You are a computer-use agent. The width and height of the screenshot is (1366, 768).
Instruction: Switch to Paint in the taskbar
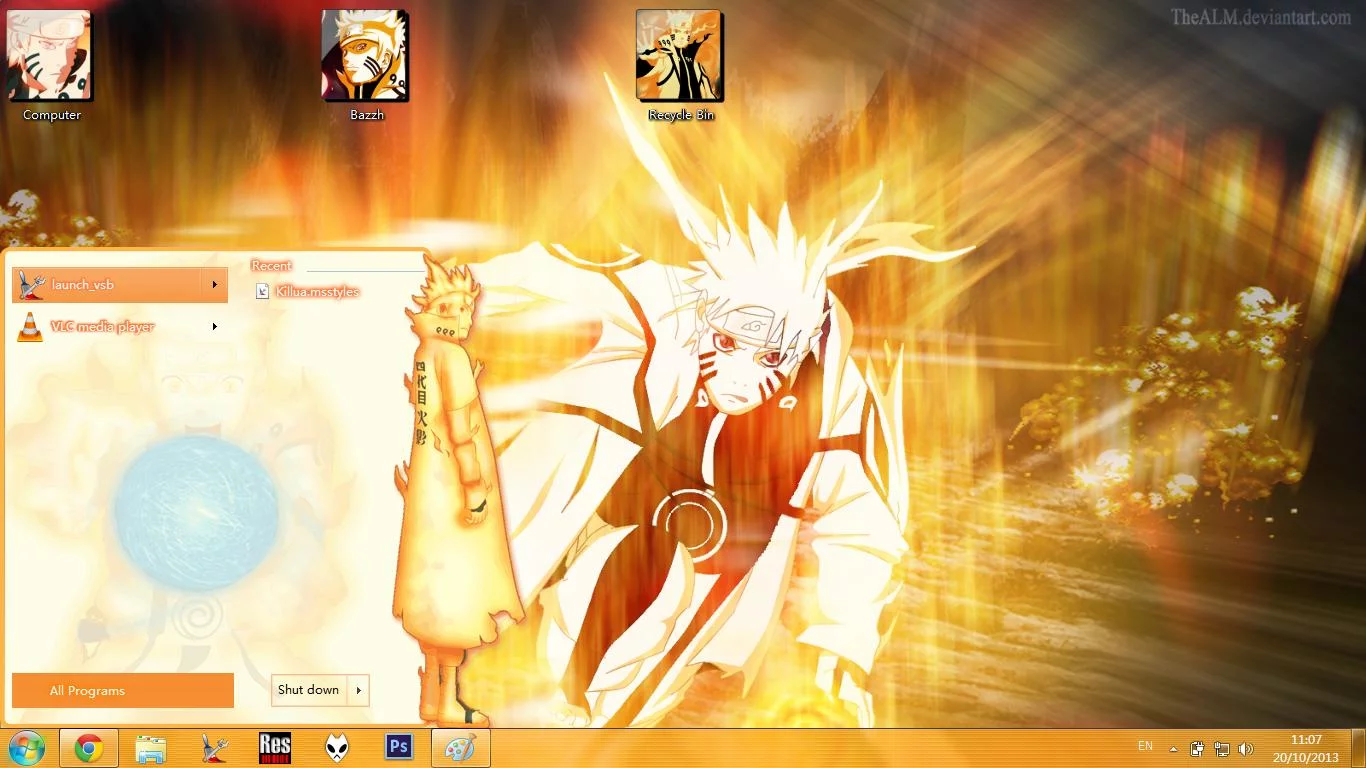[x=461, y=748]
